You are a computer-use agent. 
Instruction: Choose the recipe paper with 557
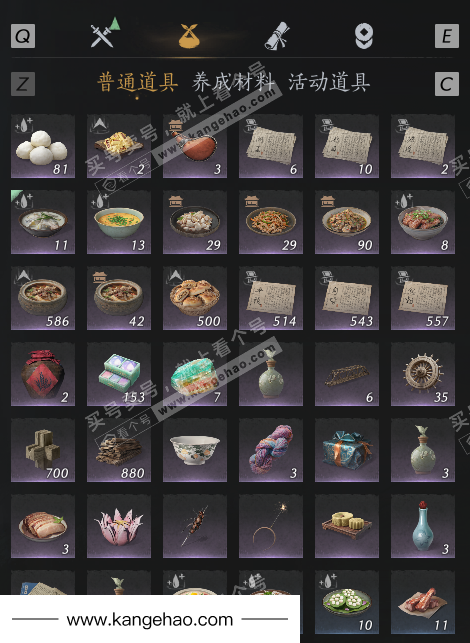click(x=423, y=298)
